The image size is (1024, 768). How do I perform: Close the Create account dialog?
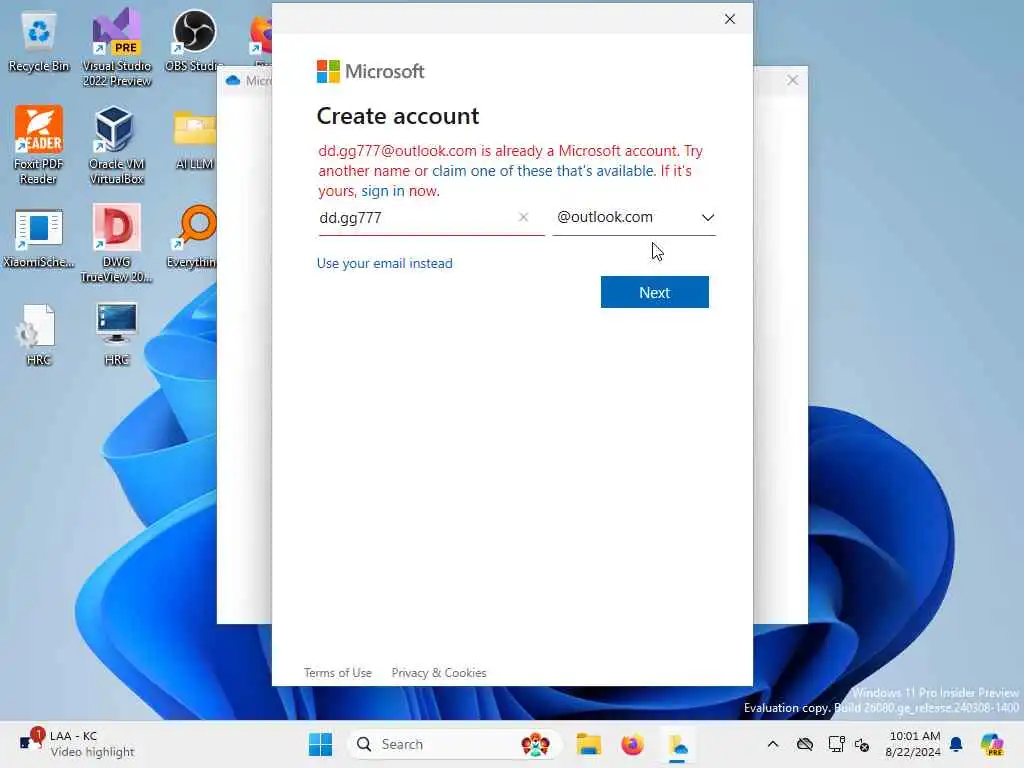click(x=729, y=19)
